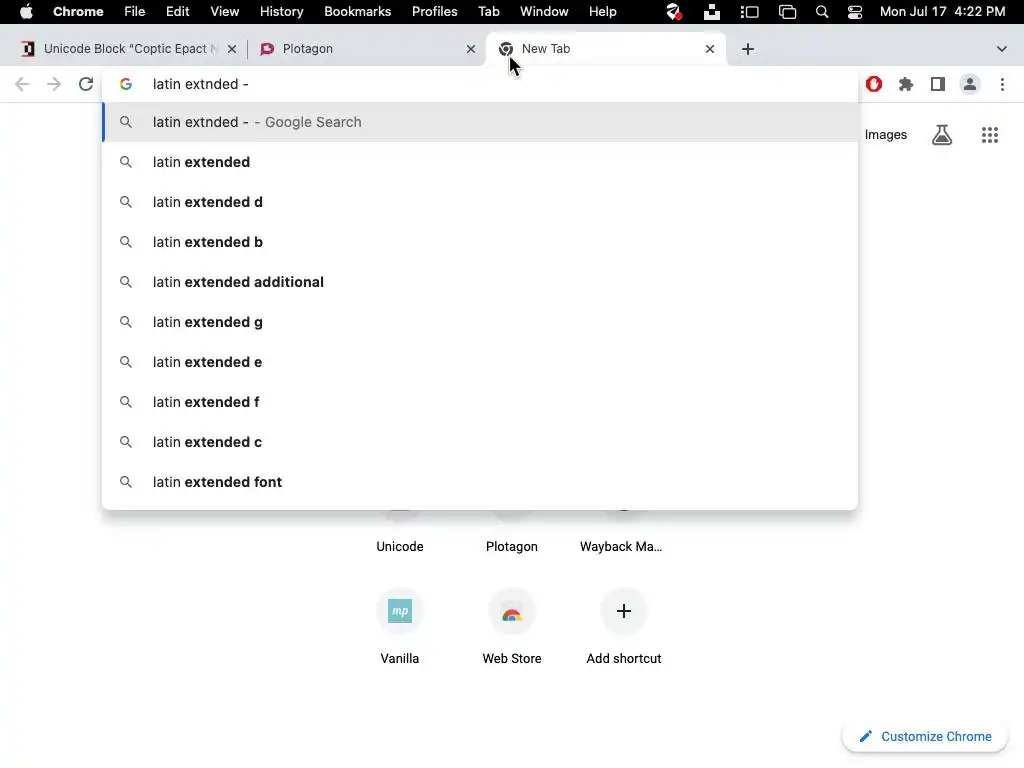Image resolution: width=1024 pixels, height=768 pixels.
Task: Click the Stage Manager menu bar icon
Action: (750, 12)
